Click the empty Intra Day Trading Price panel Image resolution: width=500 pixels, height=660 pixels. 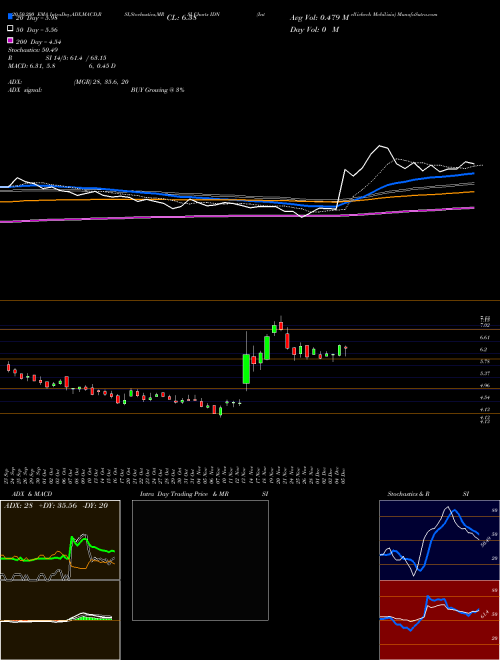coord(200,560)
